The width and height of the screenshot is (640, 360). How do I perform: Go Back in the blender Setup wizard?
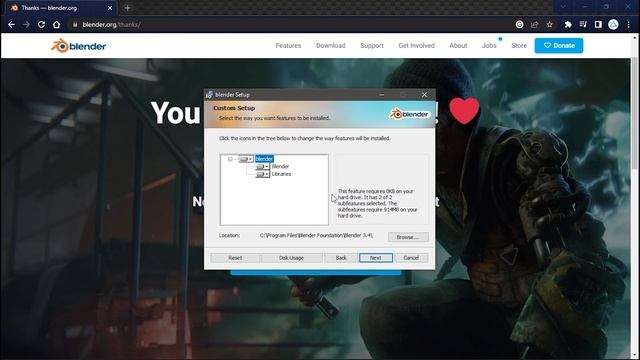coord(341,258)
